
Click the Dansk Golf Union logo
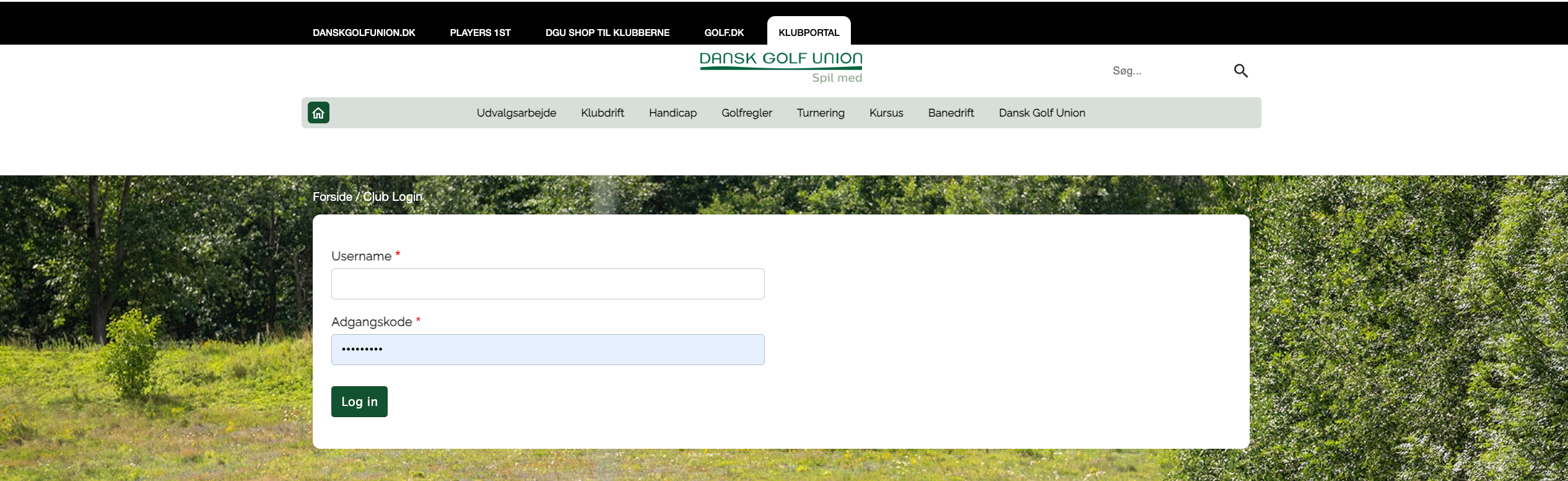coord(780,67)
